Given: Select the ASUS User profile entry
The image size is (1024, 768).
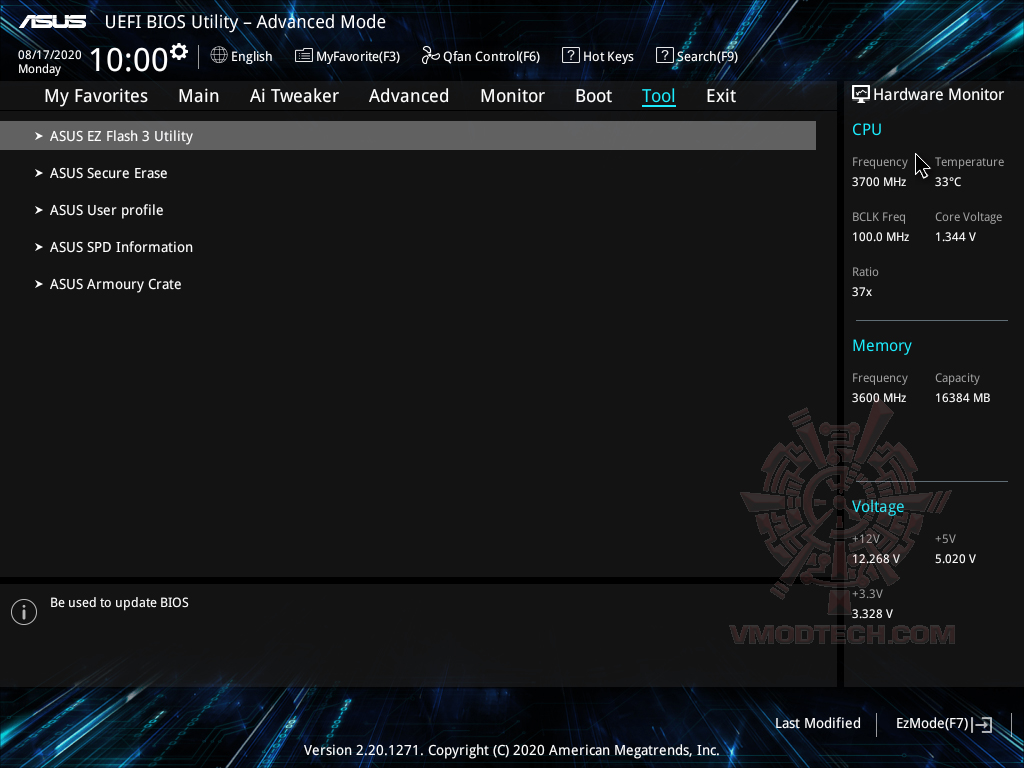Looking at the screenshot, I should pyautogui.click(x=106, y=210).
